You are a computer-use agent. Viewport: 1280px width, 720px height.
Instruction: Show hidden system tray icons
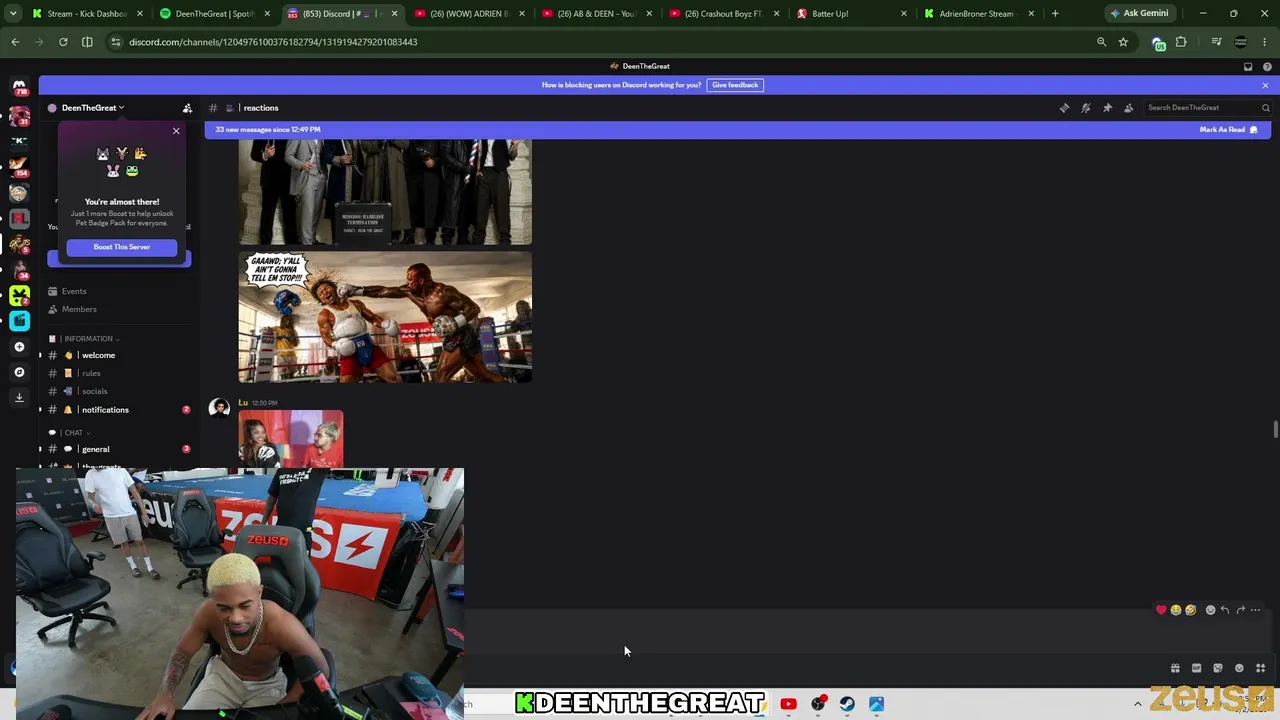(x=1137, y=704)
